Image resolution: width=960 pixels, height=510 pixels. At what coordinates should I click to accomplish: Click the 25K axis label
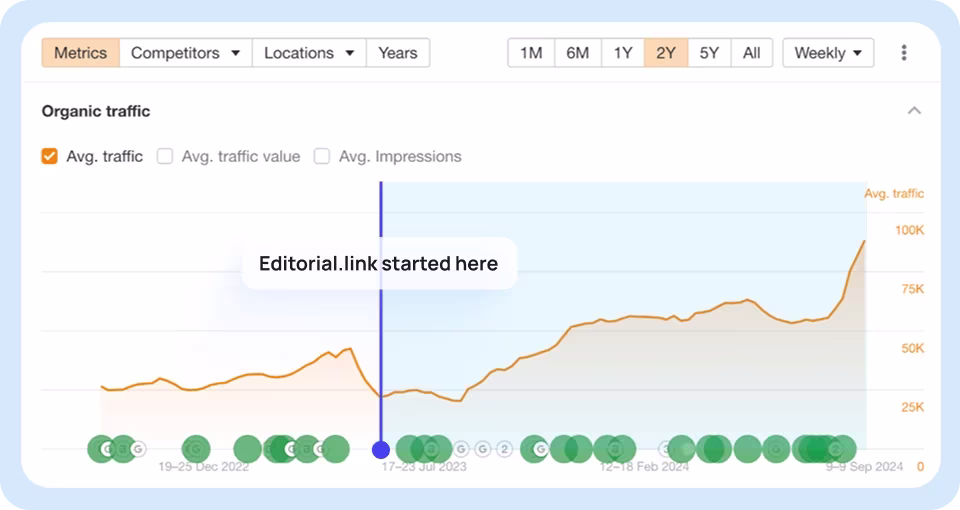coord(912,407)
